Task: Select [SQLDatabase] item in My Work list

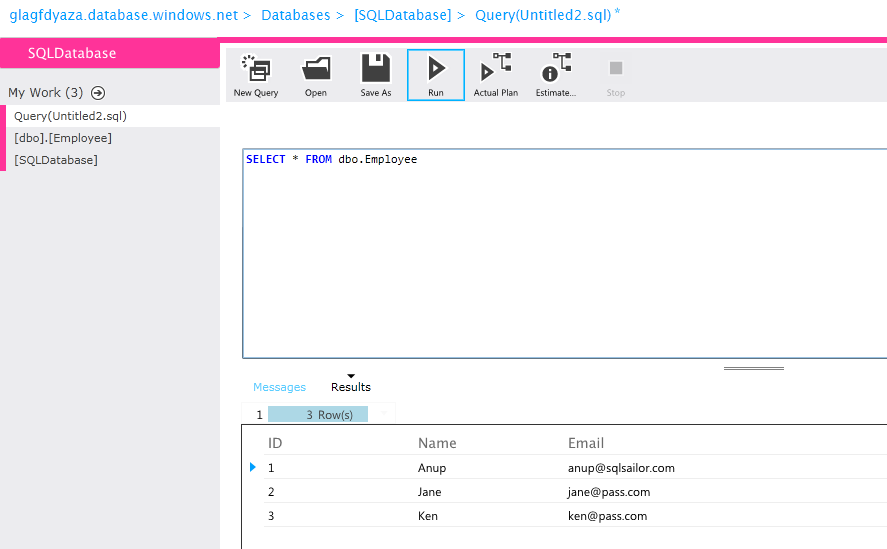Action: [56, 160]
